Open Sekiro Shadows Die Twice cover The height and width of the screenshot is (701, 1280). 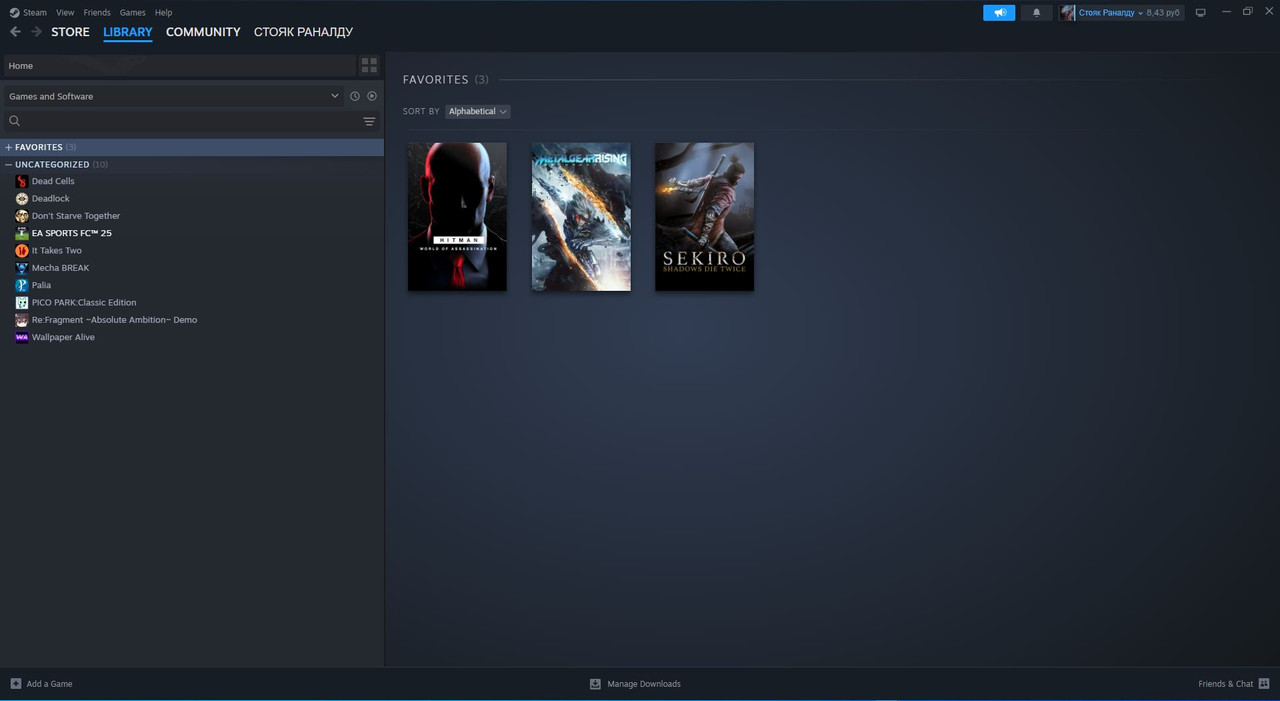[x=705, y=217]
